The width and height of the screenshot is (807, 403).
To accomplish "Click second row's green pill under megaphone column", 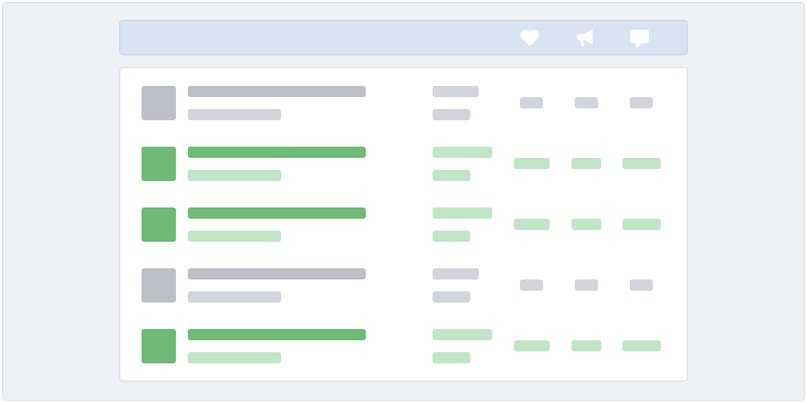I will point(586,164).
